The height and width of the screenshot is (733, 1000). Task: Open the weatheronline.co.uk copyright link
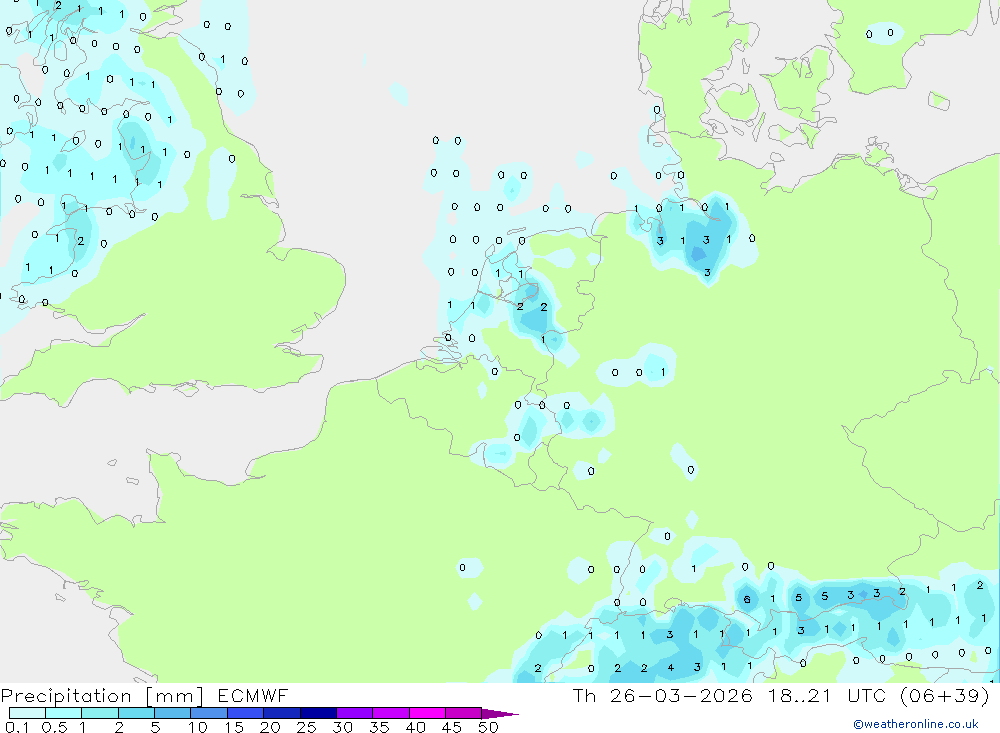(x=916, y=724)
